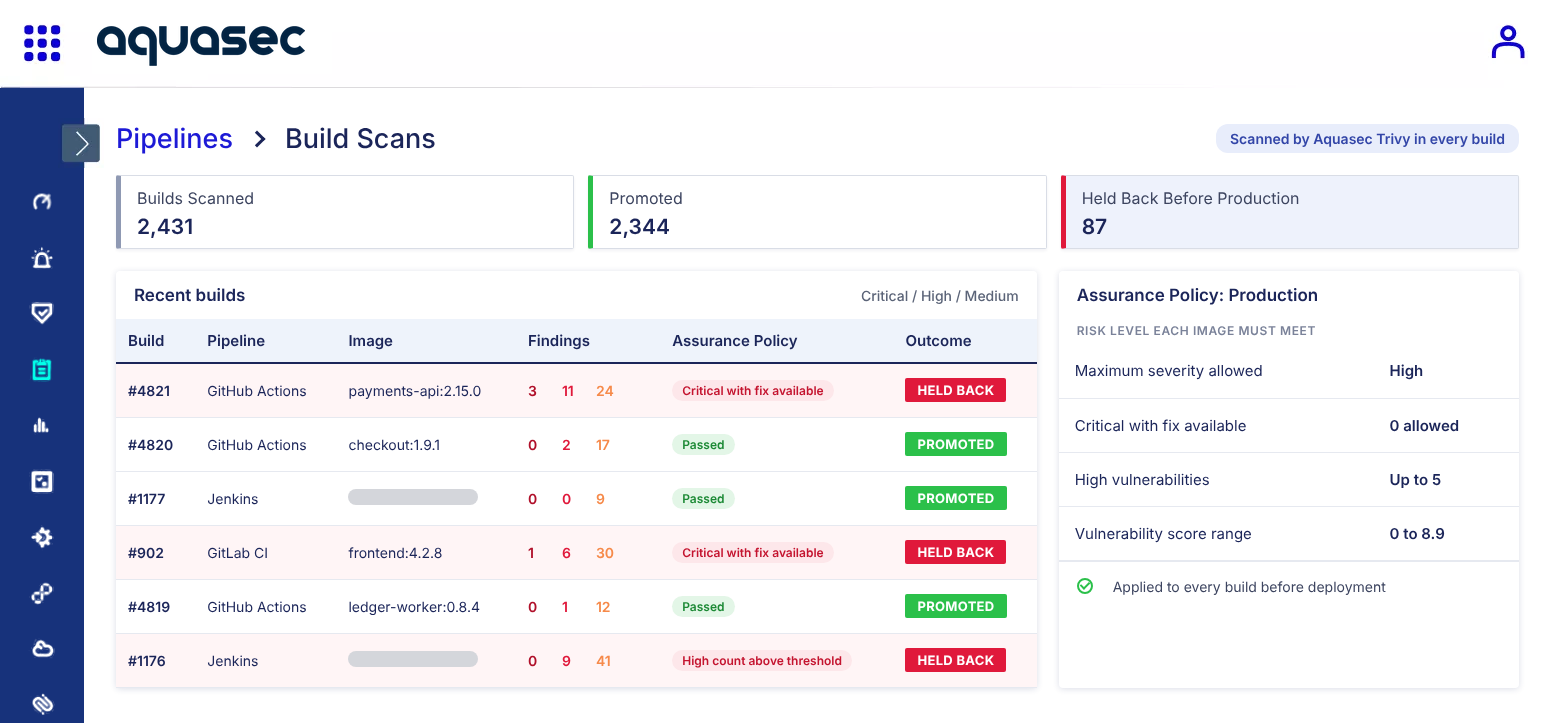Screen dimensions: 1551x723
Task: Open the shield check icon in sidebar
Action: [x=42, y=314]
